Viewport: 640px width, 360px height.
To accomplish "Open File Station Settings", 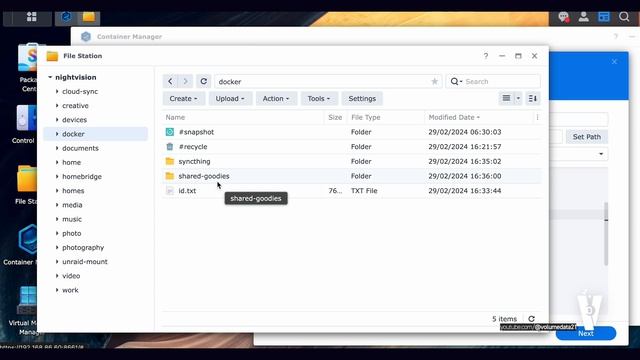I will [x=362, y=98].
